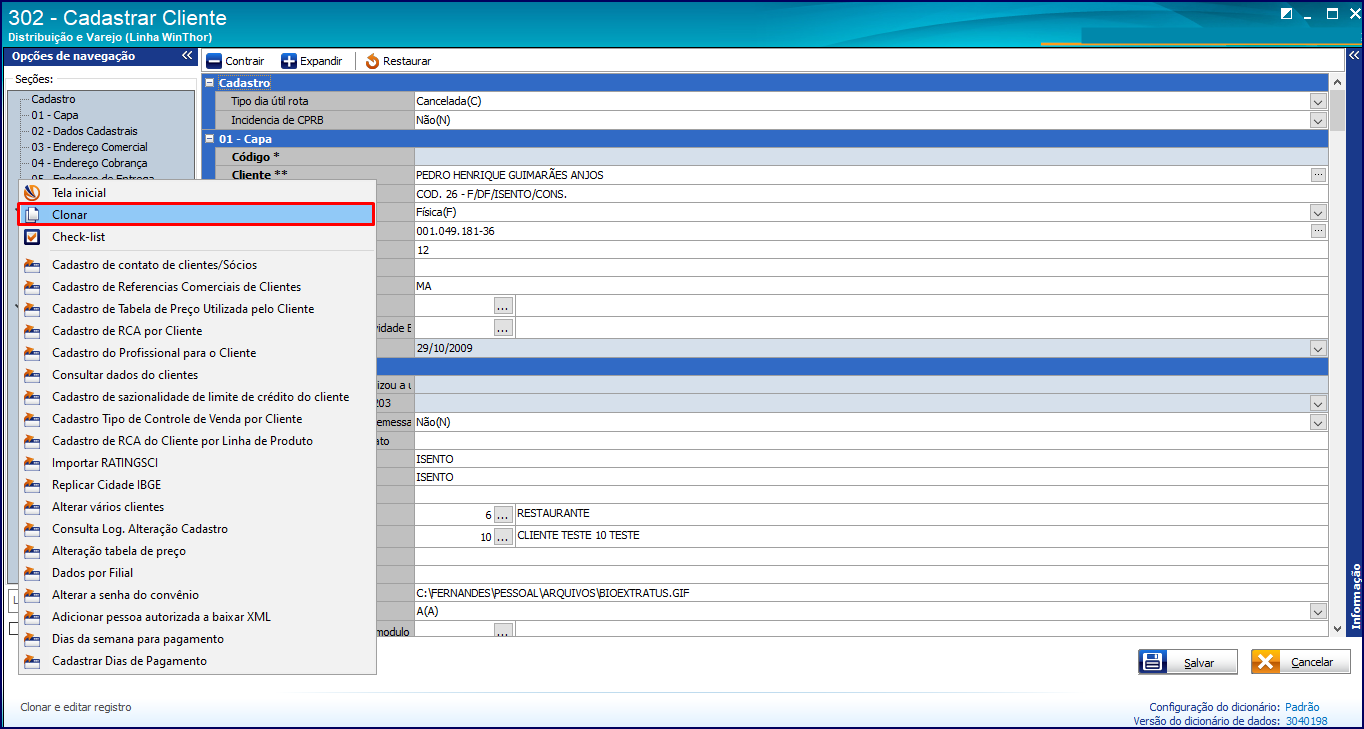Click icon beside Cadastro do Profissional para o Cliente
Image resolution: width=1364 pixels, height=729 pixels.
(x=32, y=353)
